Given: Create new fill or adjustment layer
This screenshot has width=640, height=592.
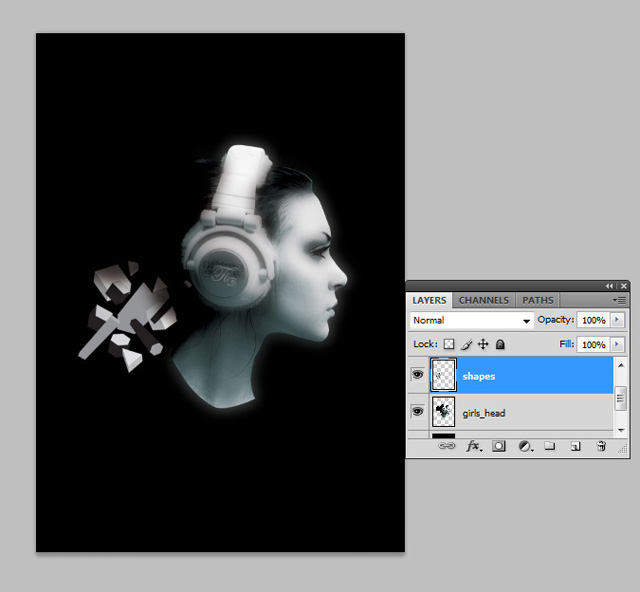Looking at the screenshot, I should point(524,446).
